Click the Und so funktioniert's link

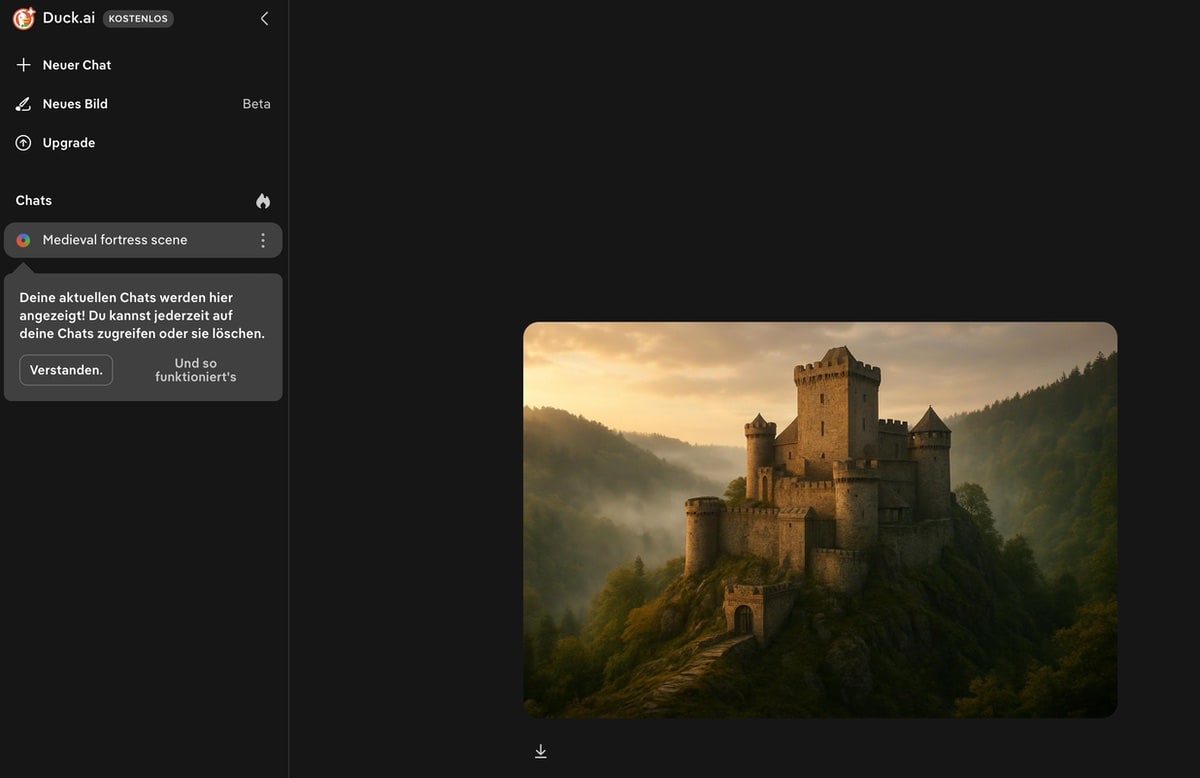pos(196,370)
